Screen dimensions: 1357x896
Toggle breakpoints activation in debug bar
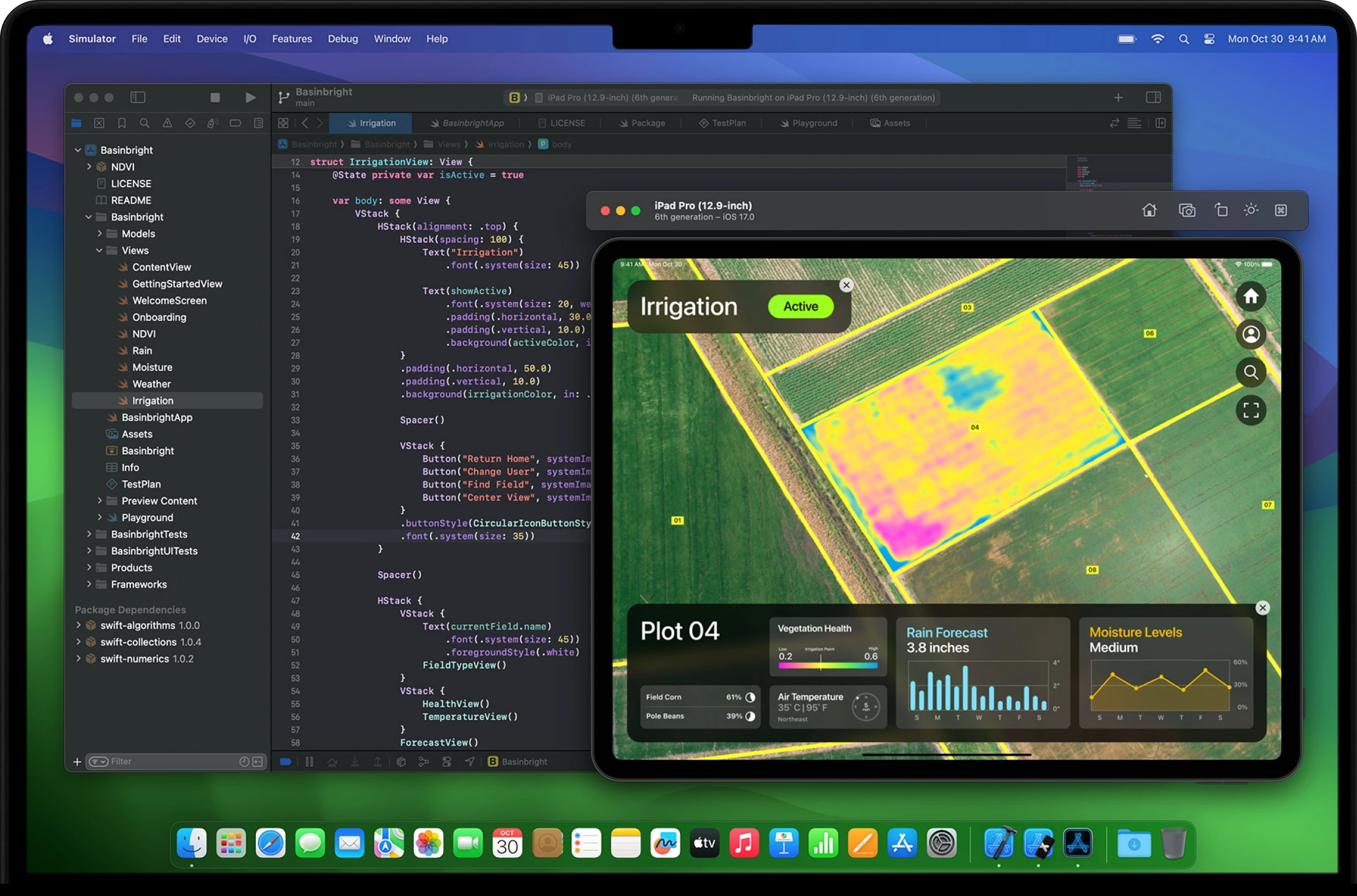(x=285, y=762)
